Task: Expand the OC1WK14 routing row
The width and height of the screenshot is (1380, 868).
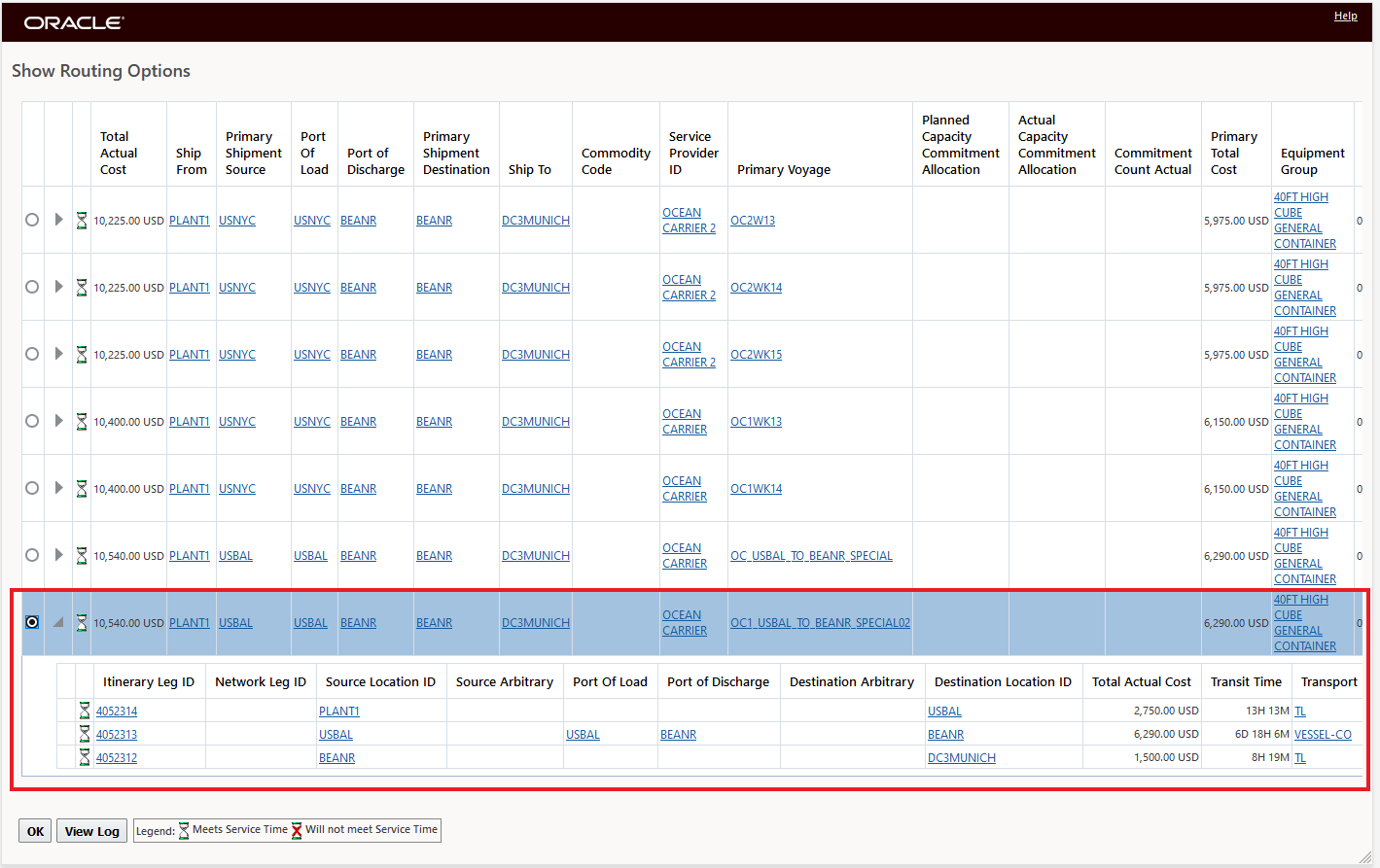Action: click(x=58, y=488)
